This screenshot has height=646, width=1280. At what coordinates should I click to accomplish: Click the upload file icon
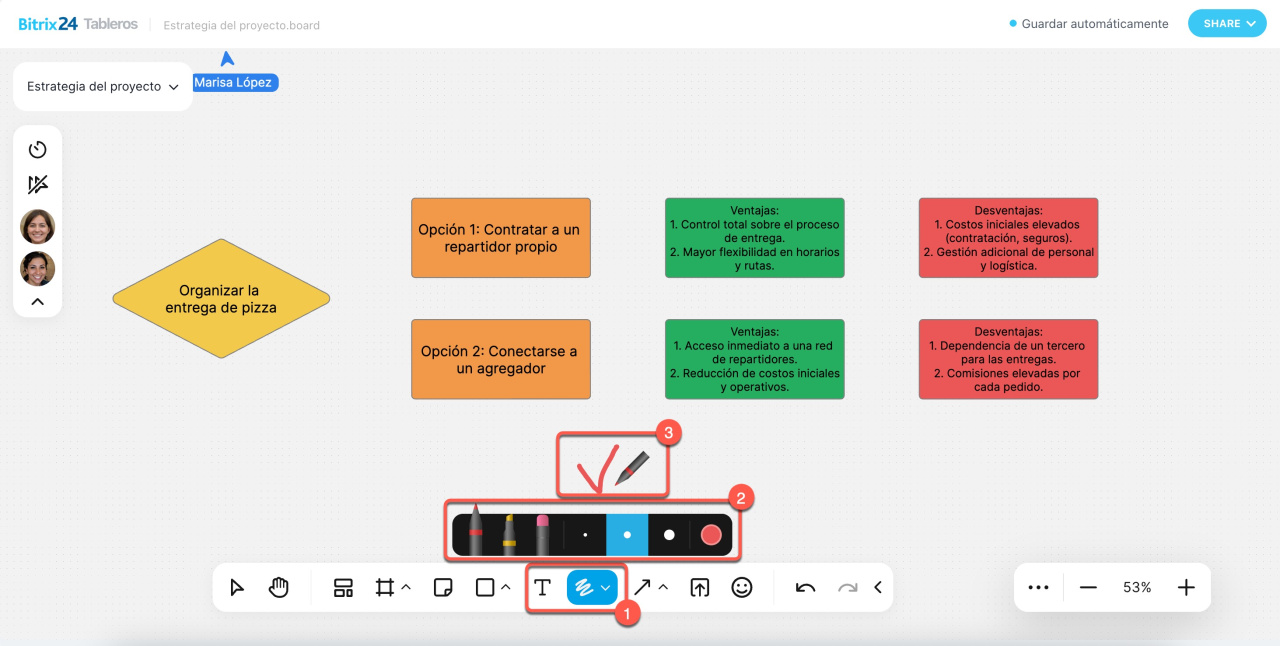point(699,587)
